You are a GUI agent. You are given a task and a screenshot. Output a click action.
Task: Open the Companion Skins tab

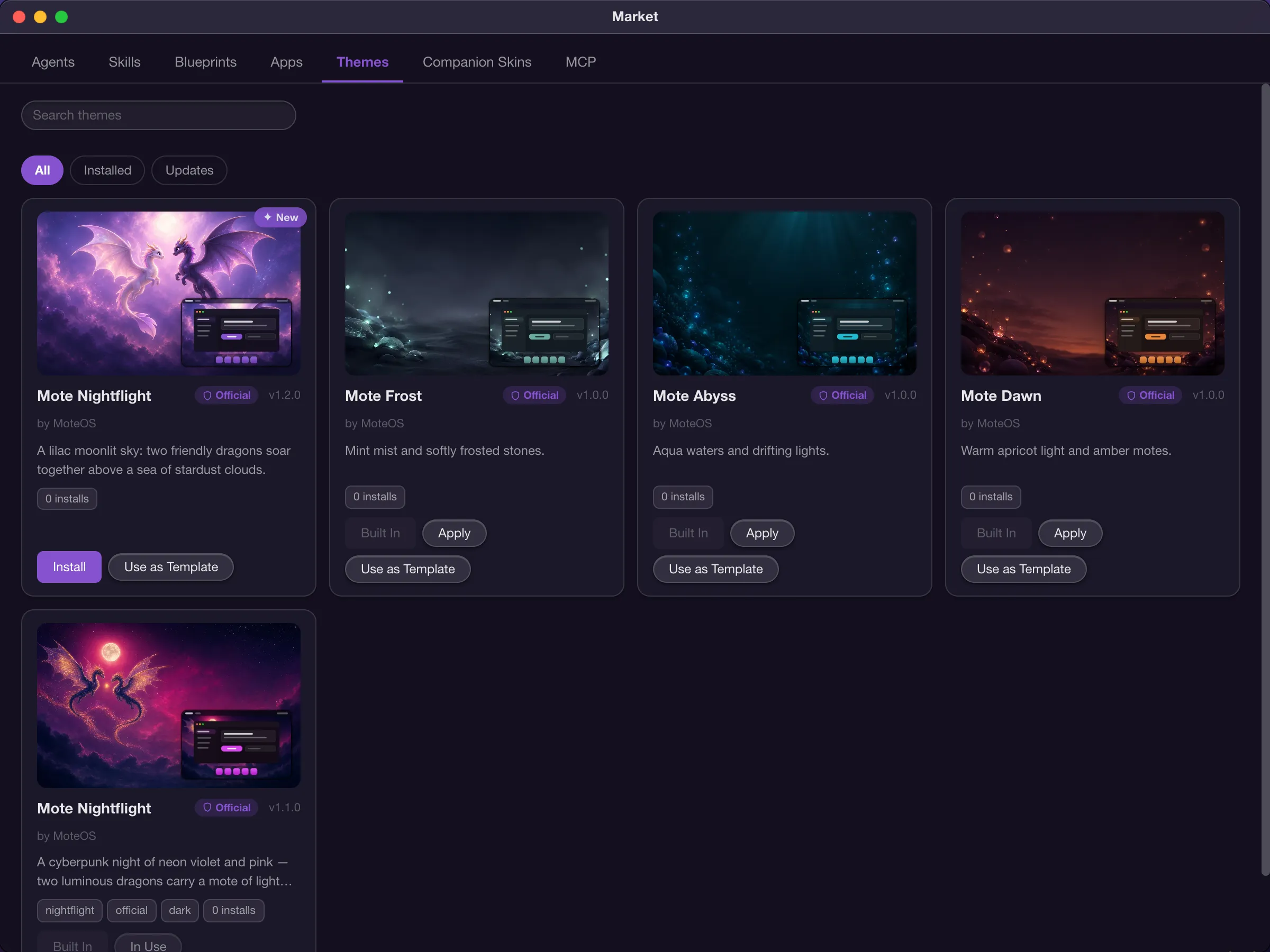[477, 62]
